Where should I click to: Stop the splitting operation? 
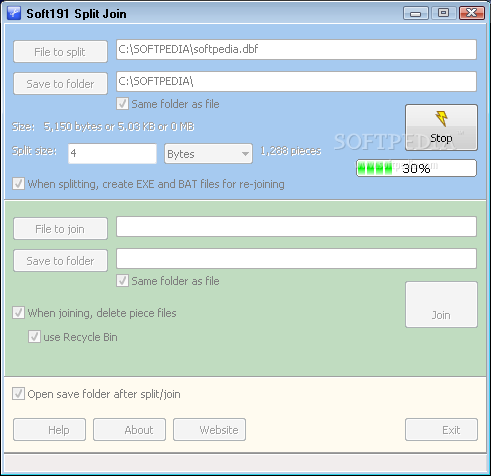point(441,127)
